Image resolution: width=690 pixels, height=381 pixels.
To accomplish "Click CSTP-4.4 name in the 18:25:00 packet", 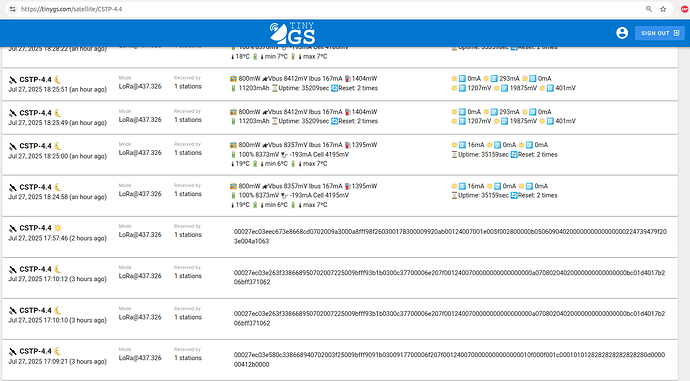I will [x=36, y=146].
